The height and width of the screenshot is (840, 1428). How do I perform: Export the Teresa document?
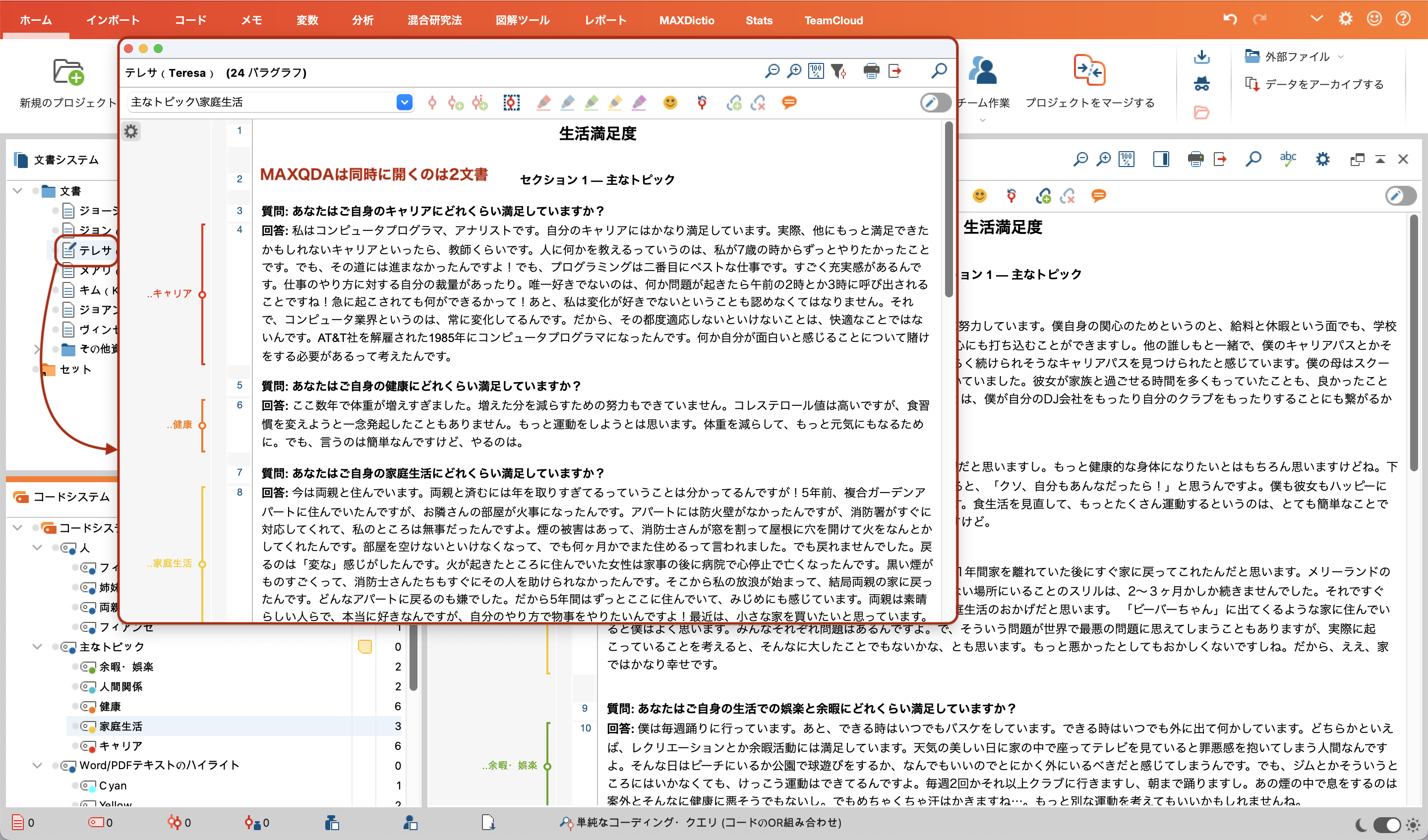895,71
